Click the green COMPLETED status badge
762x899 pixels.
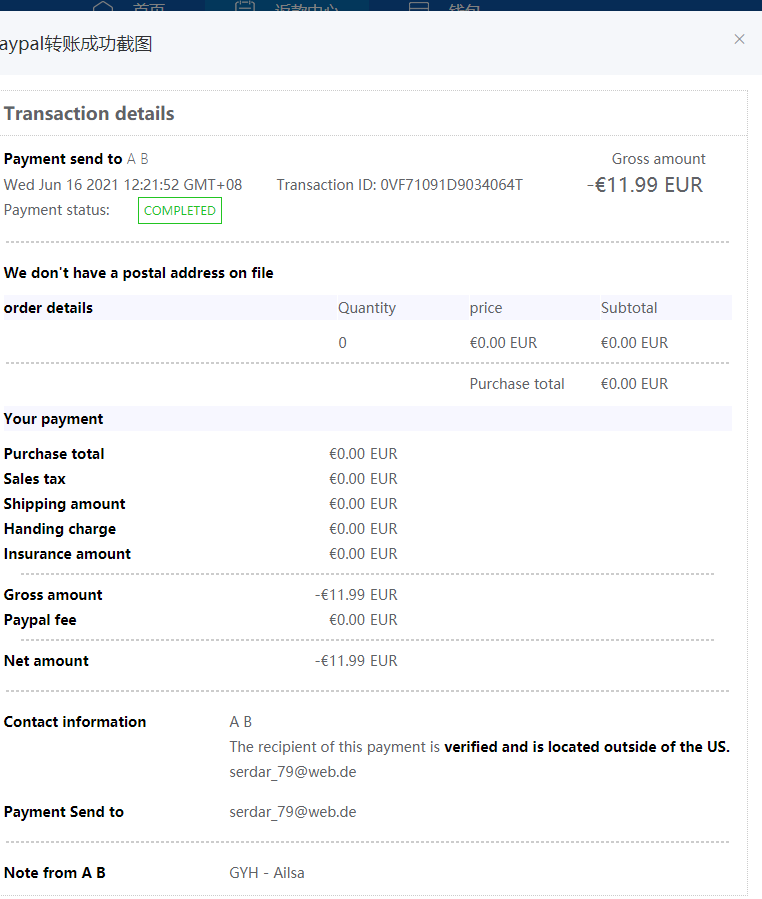coord(180,211)
